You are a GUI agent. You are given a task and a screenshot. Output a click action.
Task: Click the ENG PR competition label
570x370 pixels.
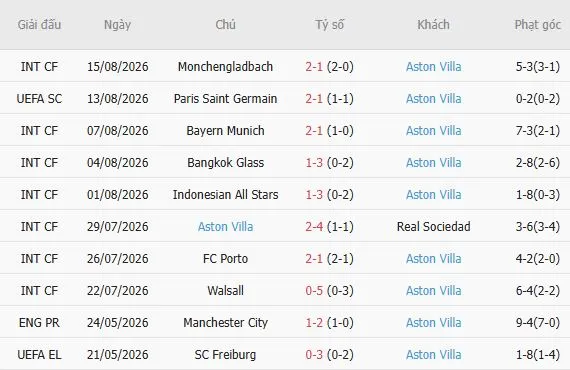coord(39,322)
